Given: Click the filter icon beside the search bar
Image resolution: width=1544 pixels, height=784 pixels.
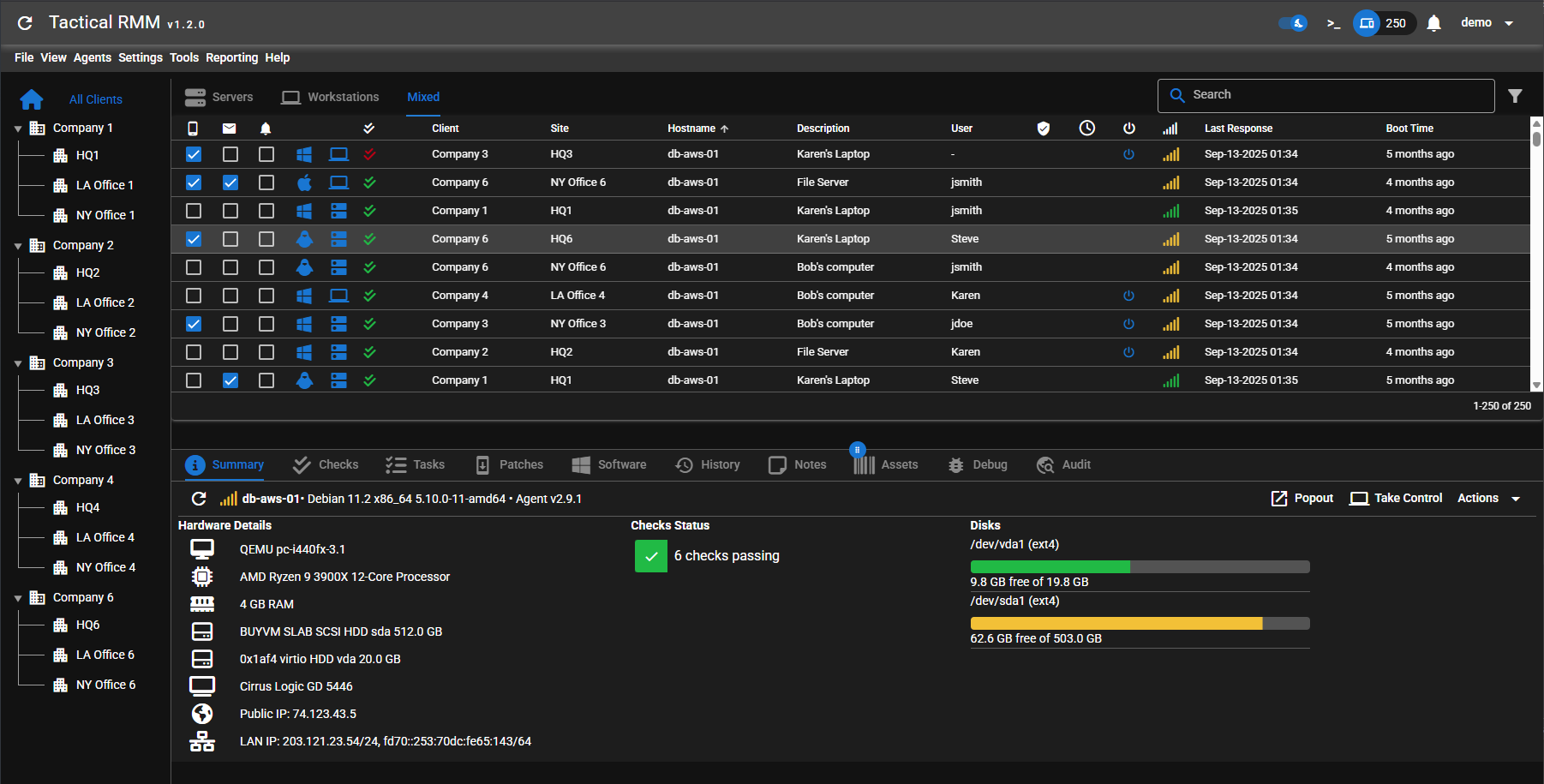Looking at the screenshot, I should pos(1516,95).
